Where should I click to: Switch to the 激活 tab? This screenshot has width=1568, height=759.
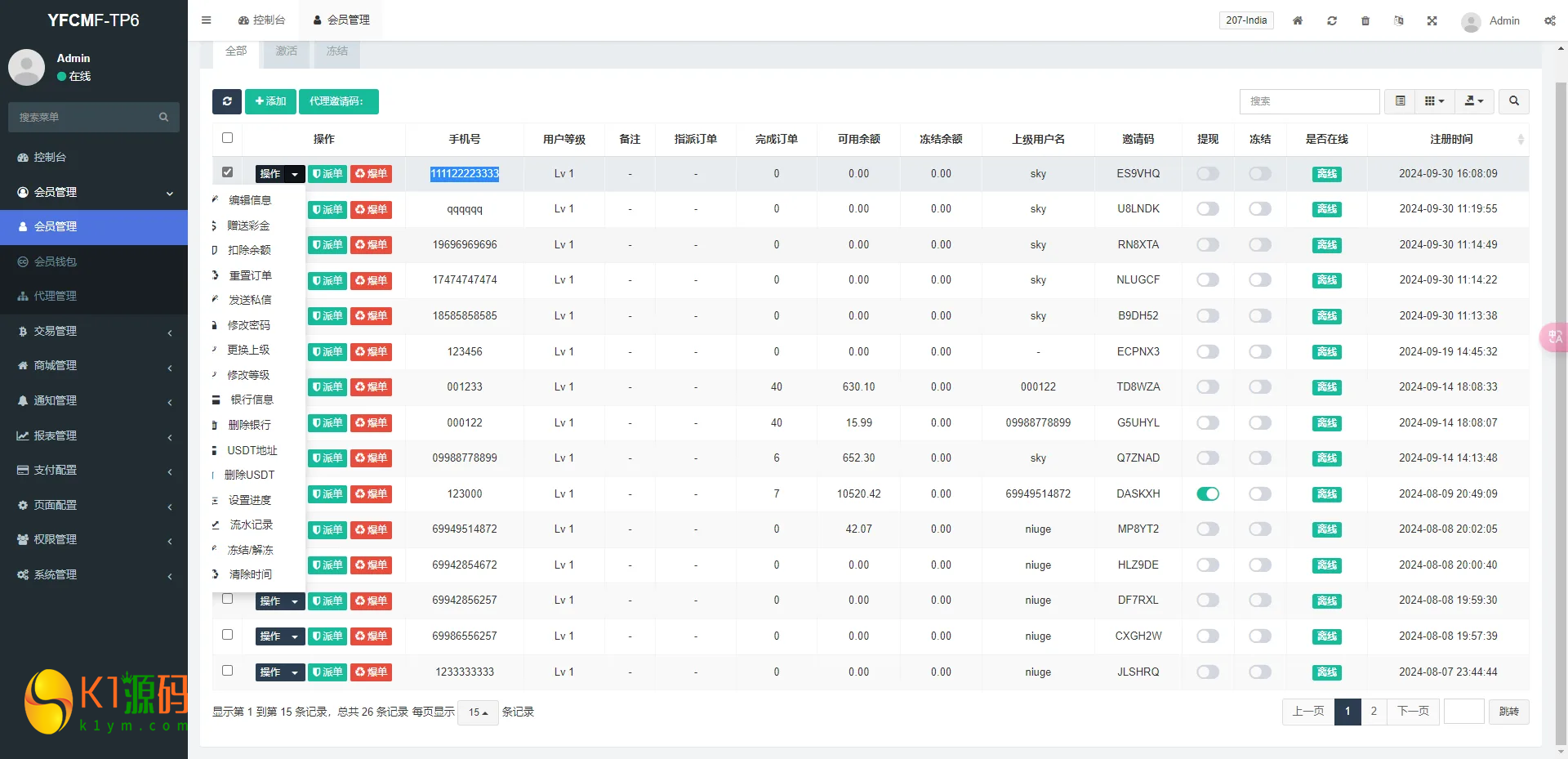click(x=286, y=51)
